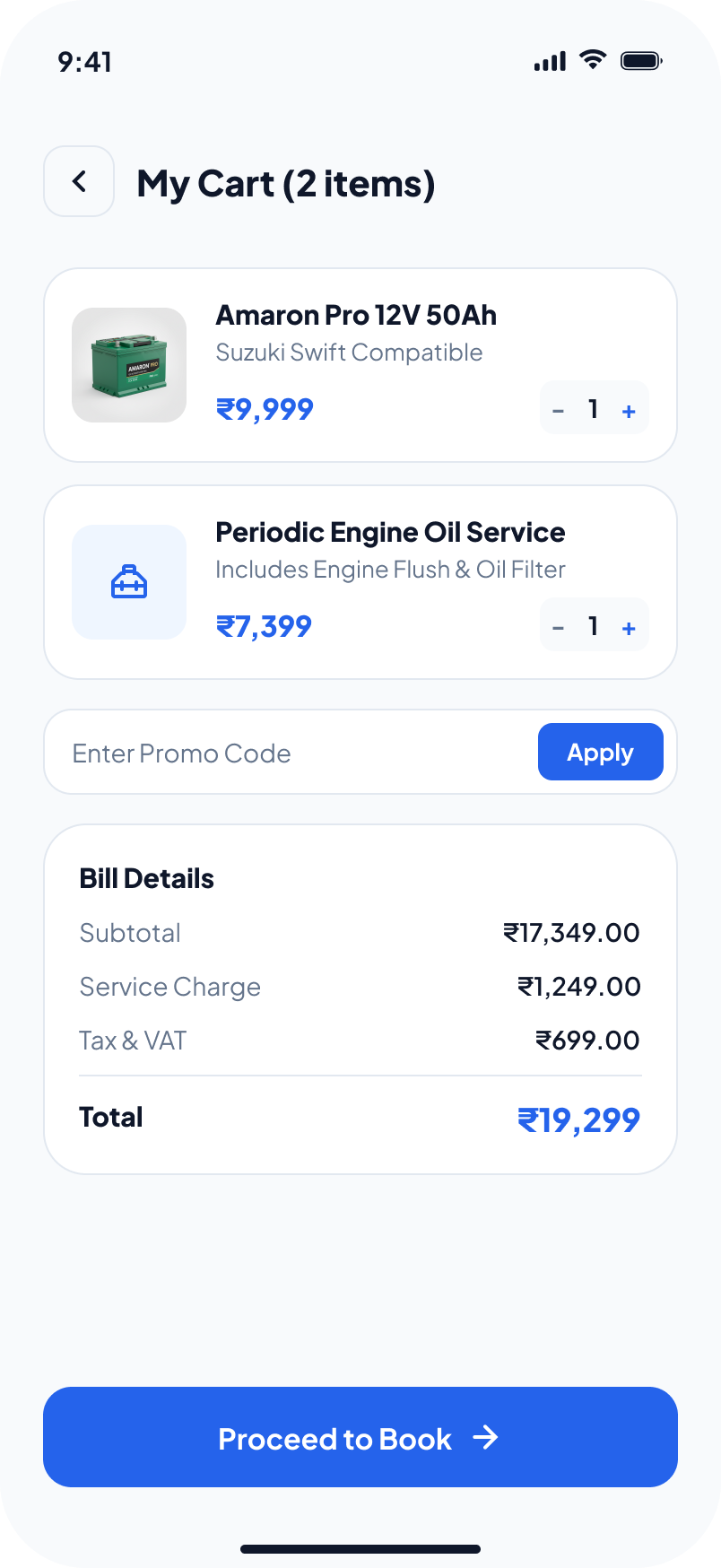Proceed to Book the order
The height and width of the screenshot is (1568, 721).
point(360,1437)
